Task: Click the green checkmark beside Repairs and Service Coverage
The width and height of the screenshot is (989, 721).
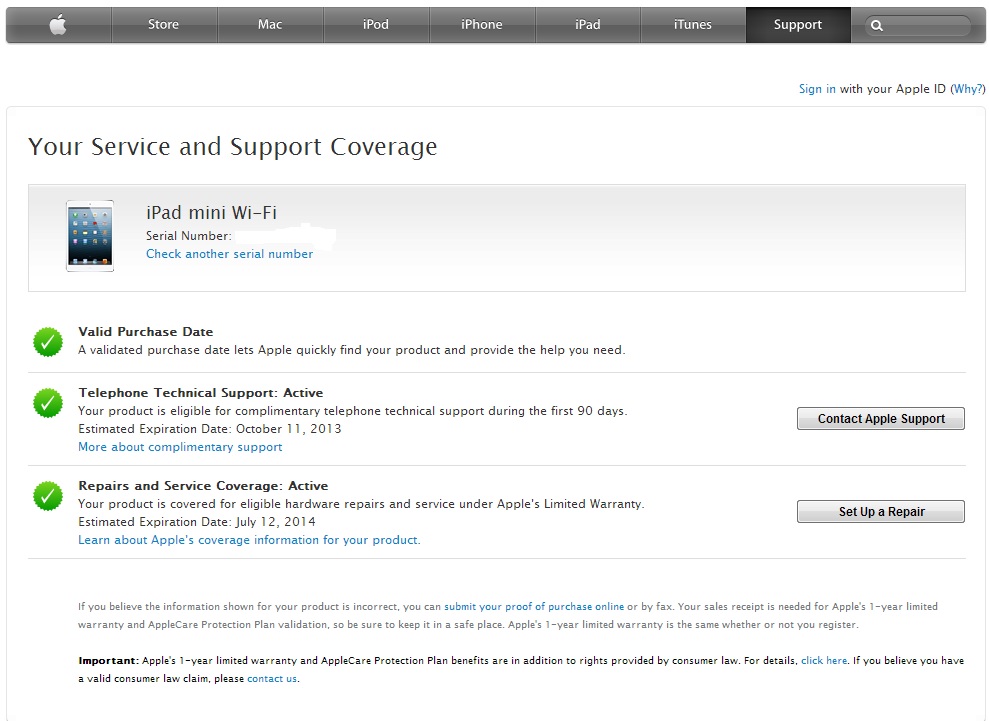Action: pyautogui.click(x=48, y=496)
